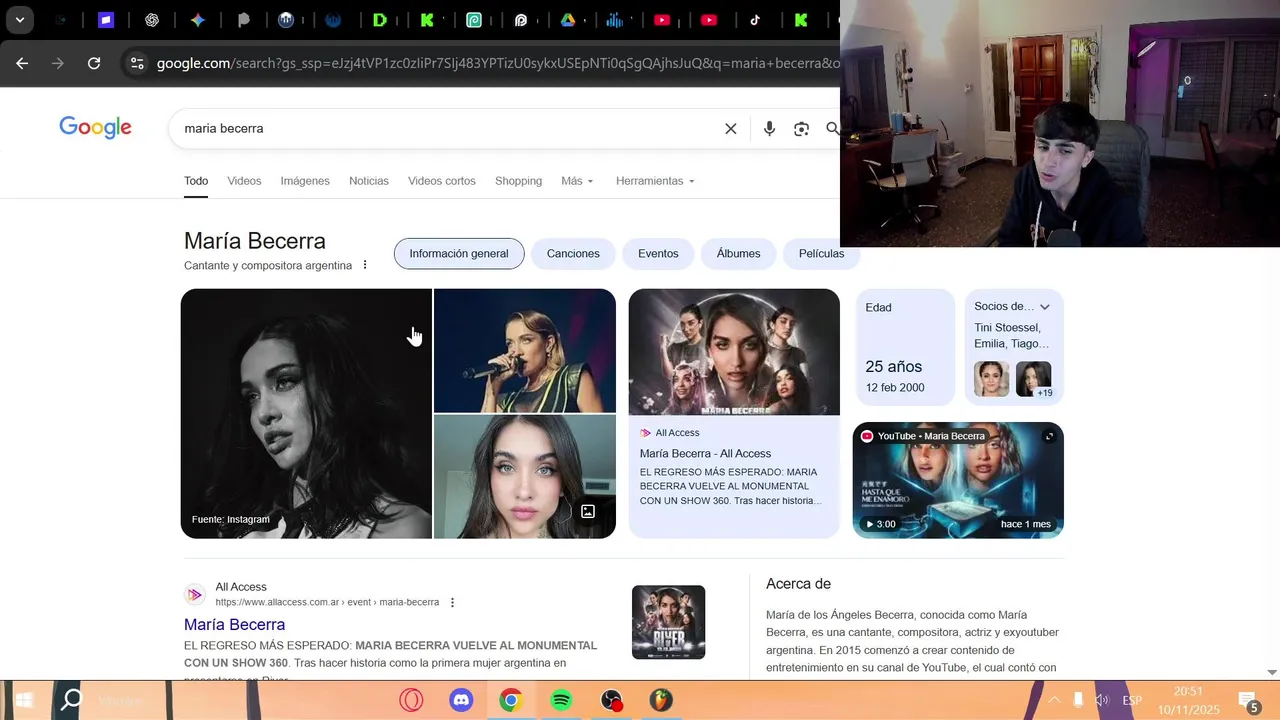Select the Películas chip

point(821,253)
